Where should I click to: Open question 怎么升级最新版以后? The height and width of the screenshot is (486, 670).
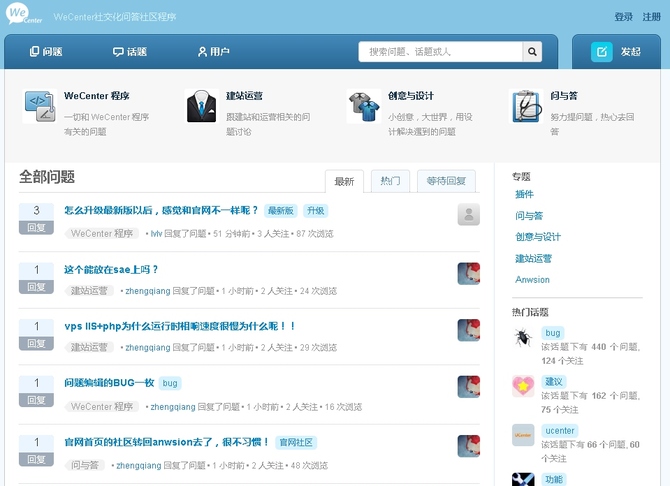click(x=161, y=210)
